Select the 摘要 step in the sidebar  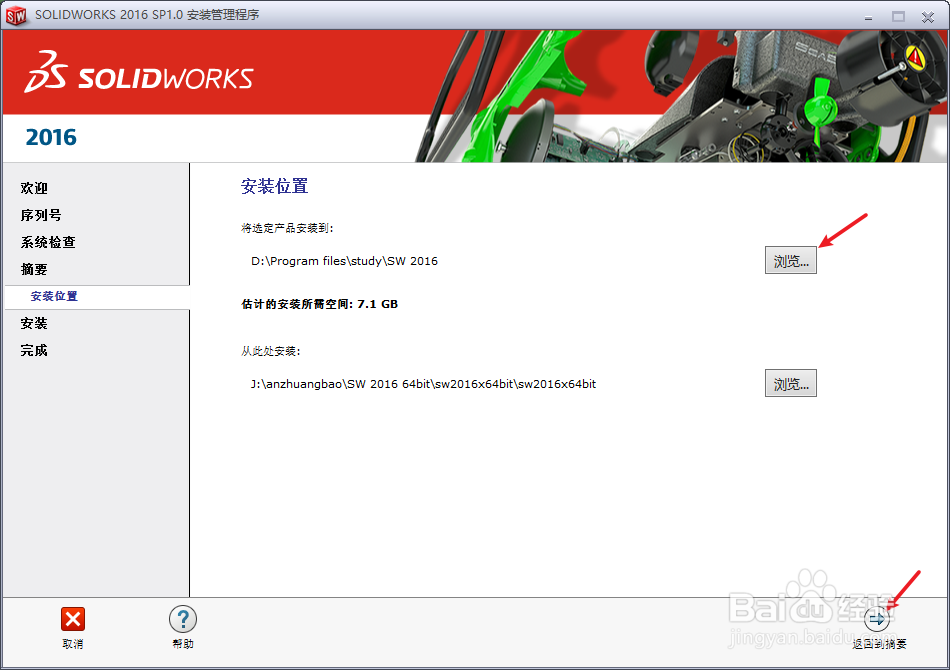point(34,270)
